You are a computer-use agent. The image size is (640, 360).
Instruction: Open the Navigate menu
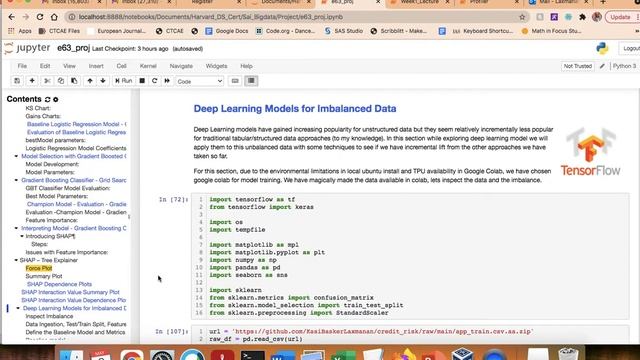pyautogui.click(x=181, y=66)
